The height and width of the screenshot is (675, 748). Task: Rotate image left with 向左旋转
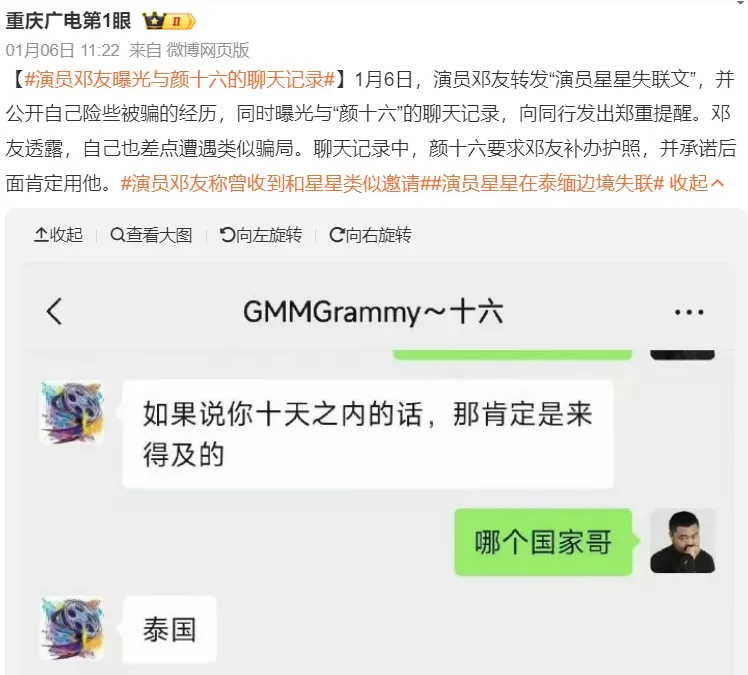coord(260,235)
